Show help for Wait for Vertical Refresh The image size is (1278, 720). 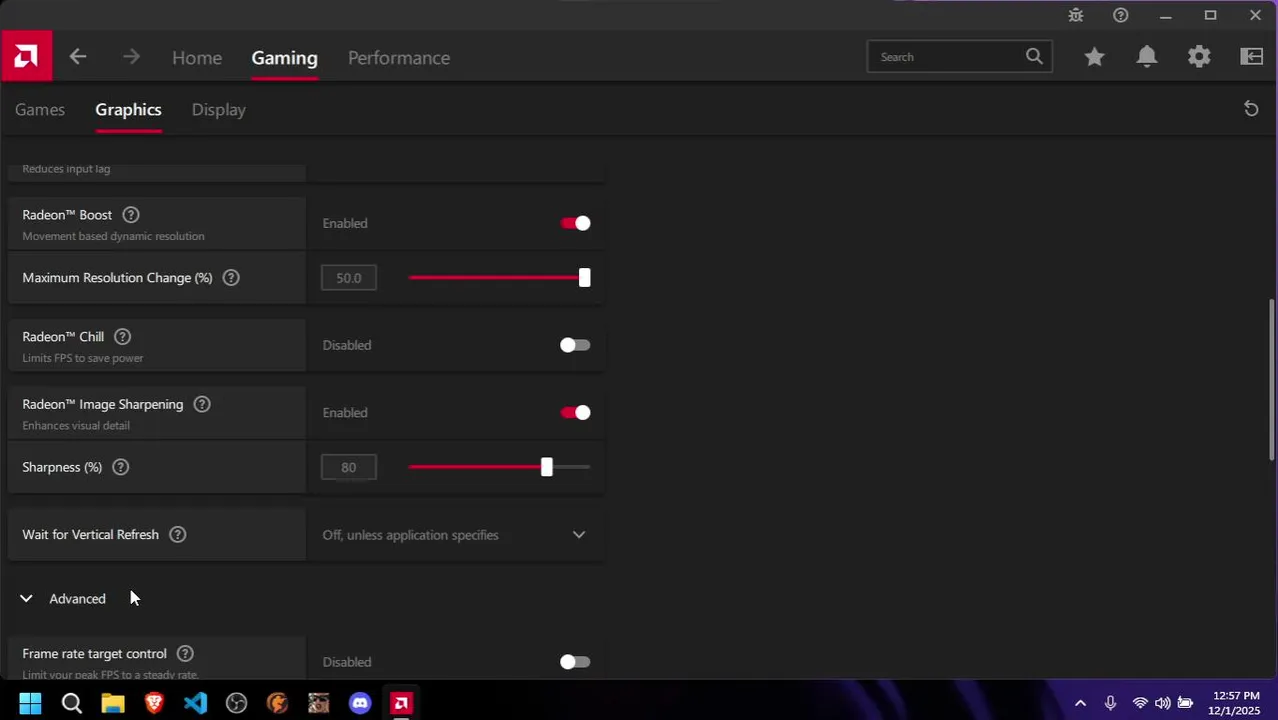(x=177, y=535)
